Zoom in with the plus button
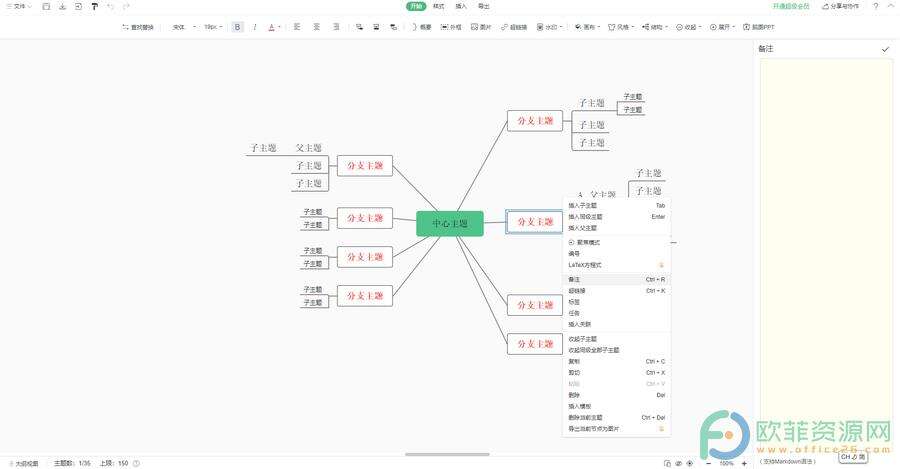 [744, 463]
